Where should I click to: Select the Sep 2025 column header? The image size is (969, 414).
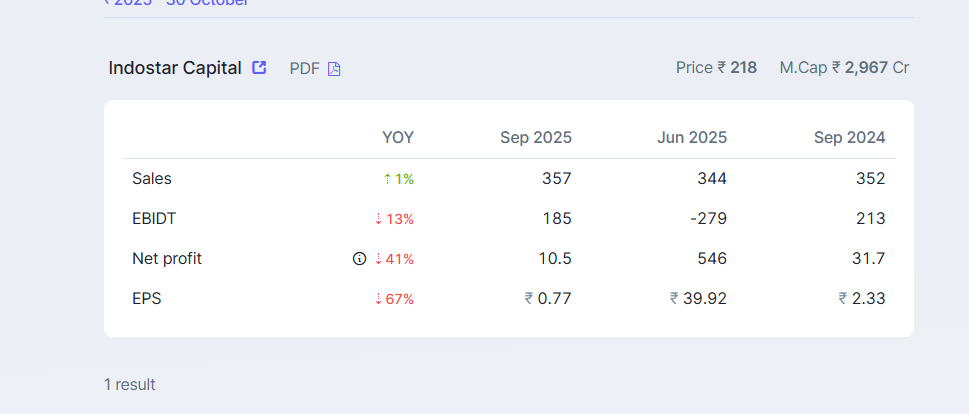pyautogui.click(x=535, y=138)
